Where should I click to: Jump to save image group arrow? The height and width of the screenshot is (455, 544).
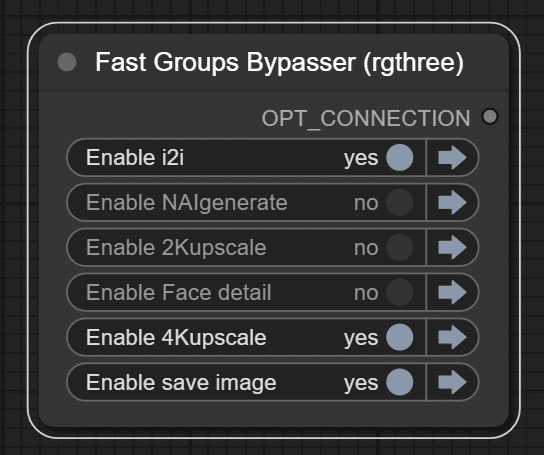[452, 382]
